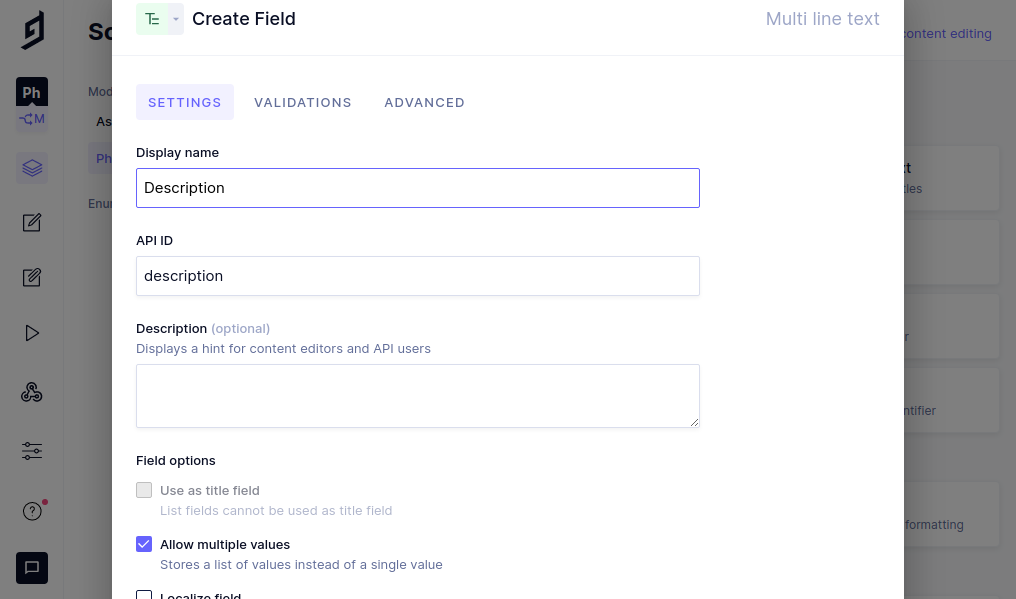
Task: Click the 'Create Field' heading
Action: [244, 19]
